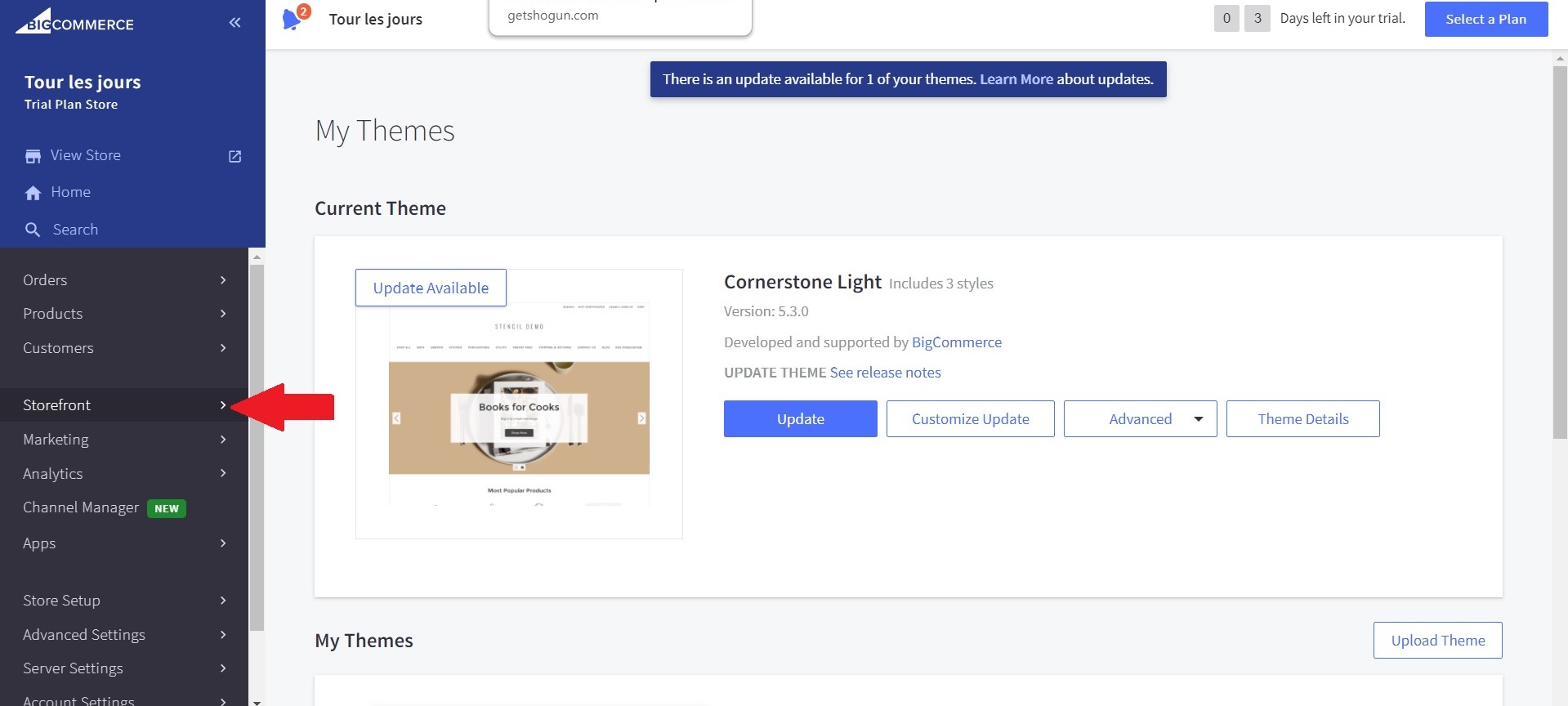This screenshot has width=1568, height=706.
Task: Click the main page vertical scrollbar
Action: [x=1559, y=252]
